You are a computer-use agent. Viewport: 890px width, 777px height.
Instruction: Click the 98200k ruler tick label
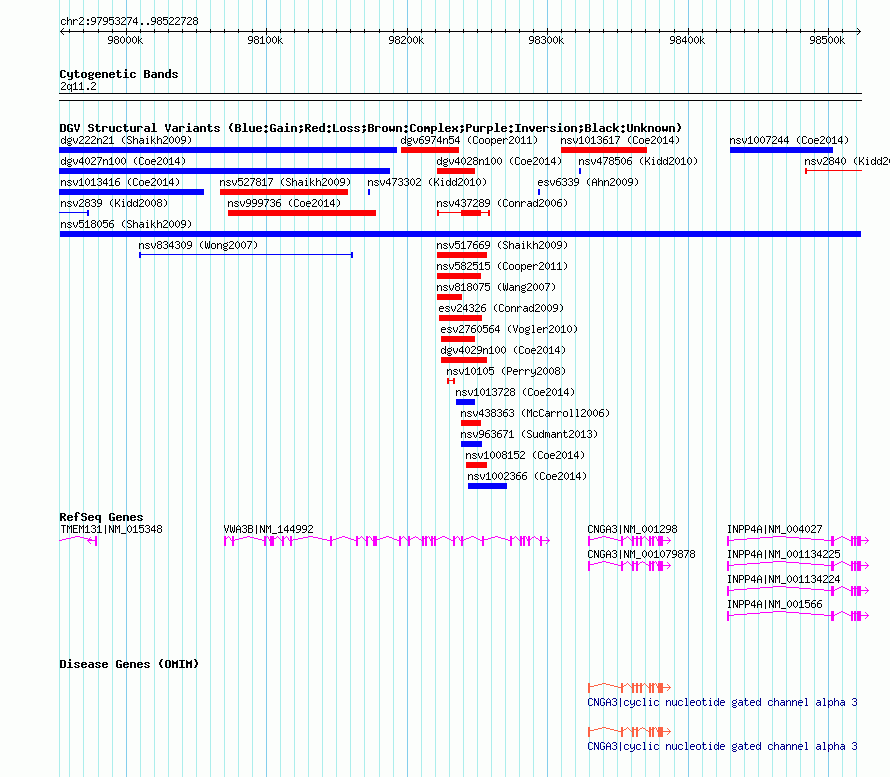(406, 40)
